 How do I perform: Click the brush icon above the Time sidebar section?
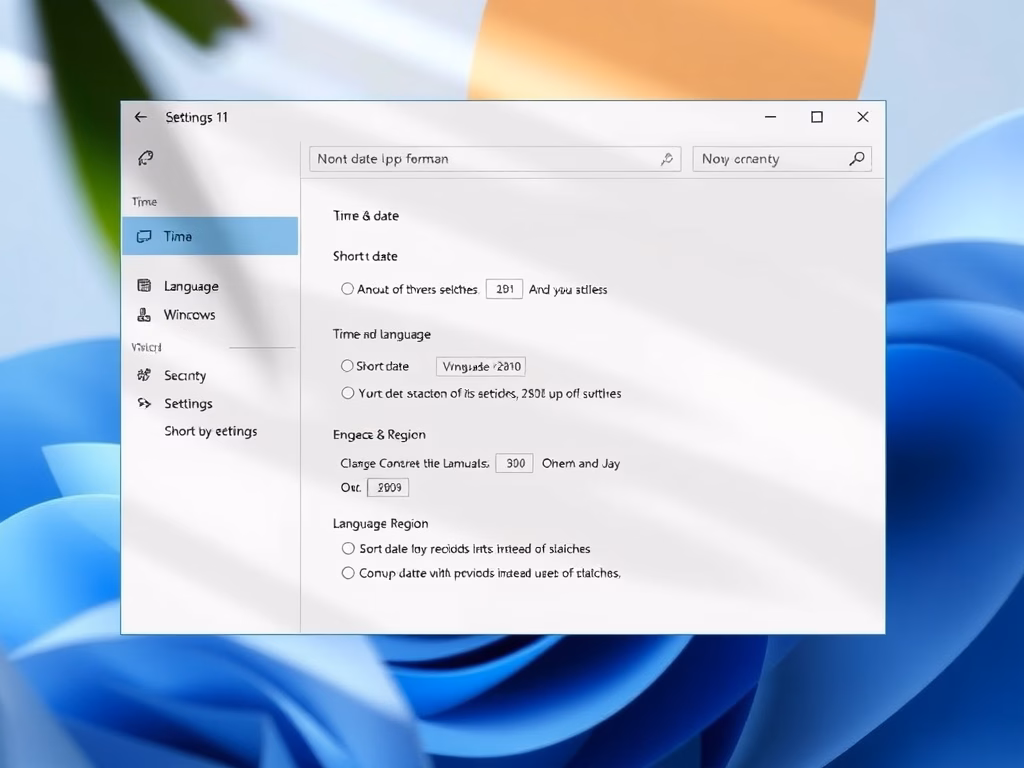(145, 158)
